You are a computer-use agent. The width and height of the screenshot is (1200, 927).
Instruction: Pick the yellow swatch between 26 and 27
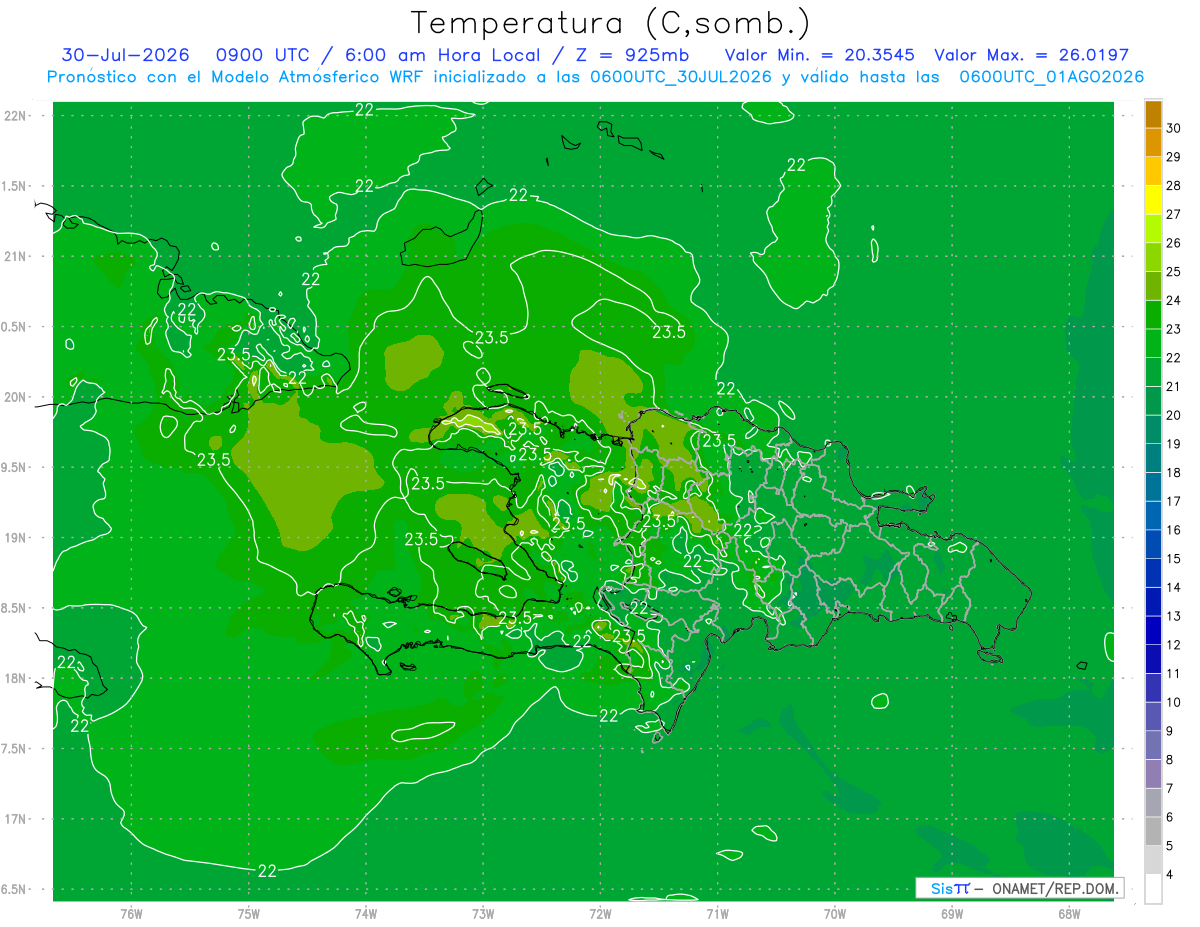pyautogui.click(x=1153, y=229)
